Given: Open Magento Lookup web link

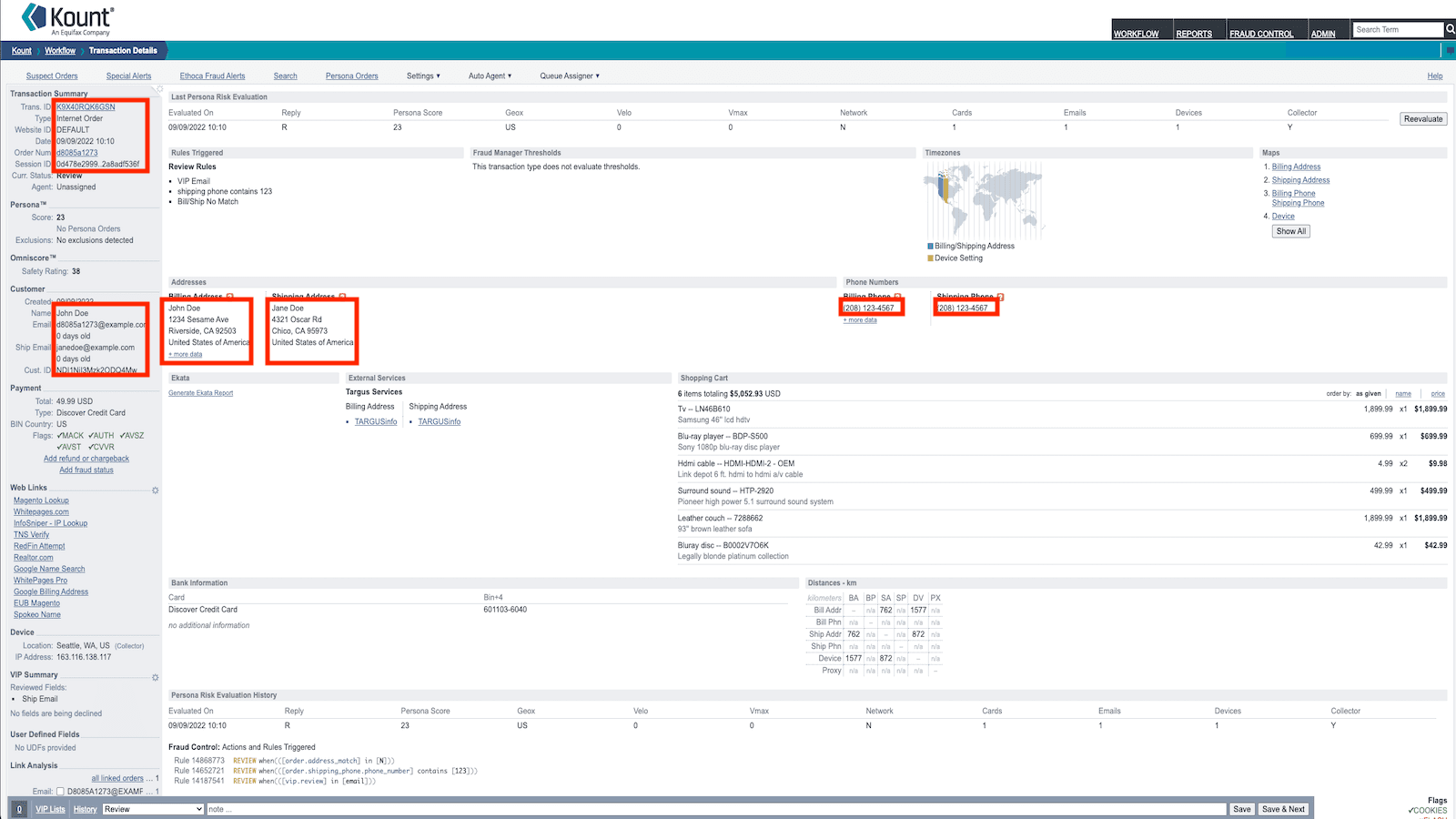Looking at the screenshot, I should click(x=41, y=500).
